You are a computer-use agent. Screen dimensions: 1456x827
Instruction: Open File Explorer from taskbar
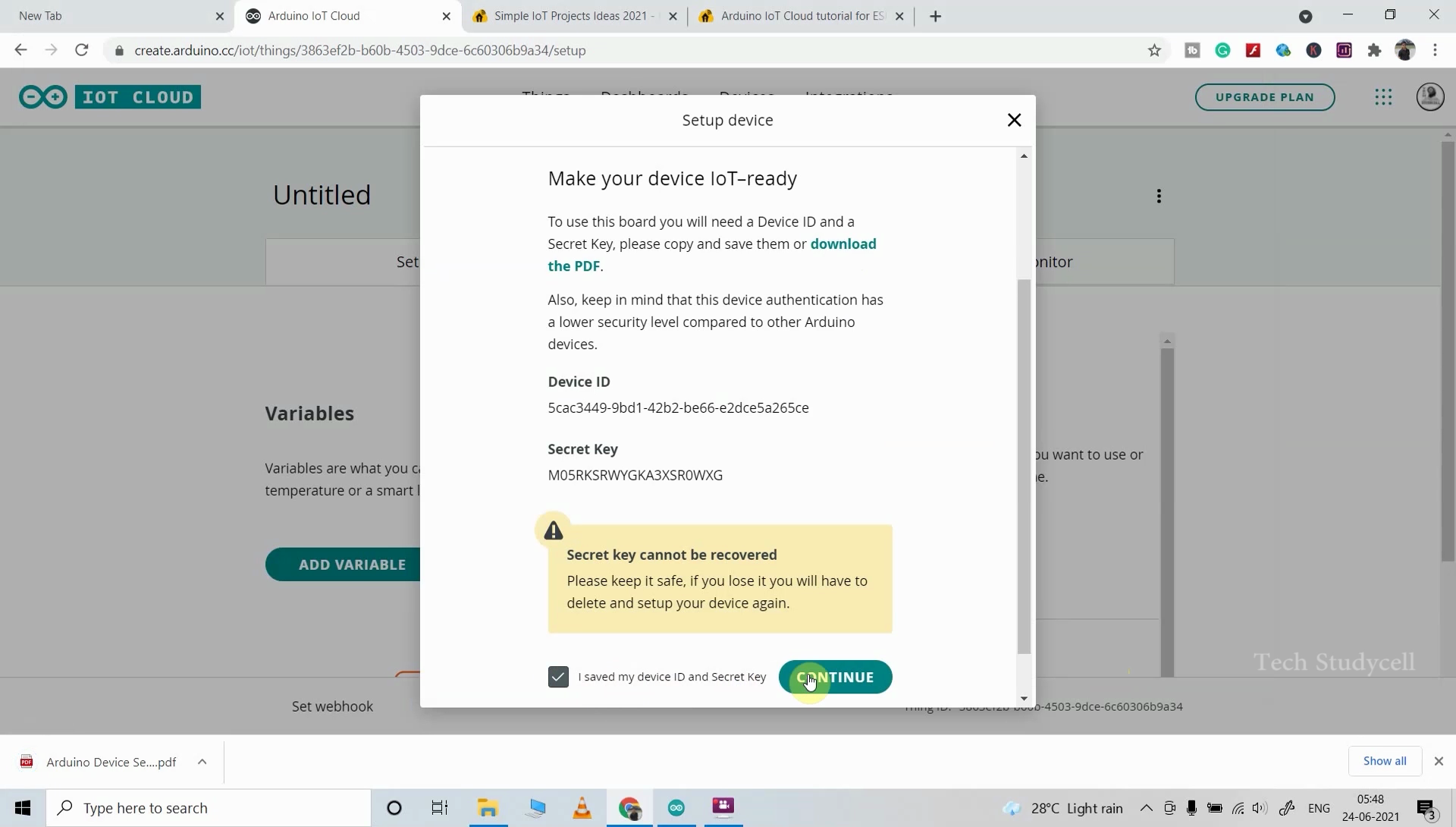(x=488, y=808)
